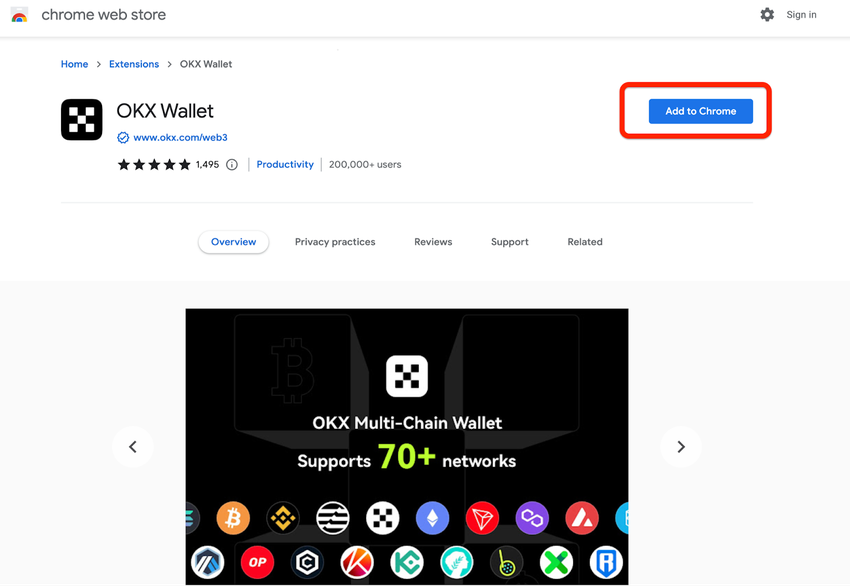The height and width of the screenshot is (586, 850).
Task: Click the OKX chain checkered icon
Action: pos(383,518)
